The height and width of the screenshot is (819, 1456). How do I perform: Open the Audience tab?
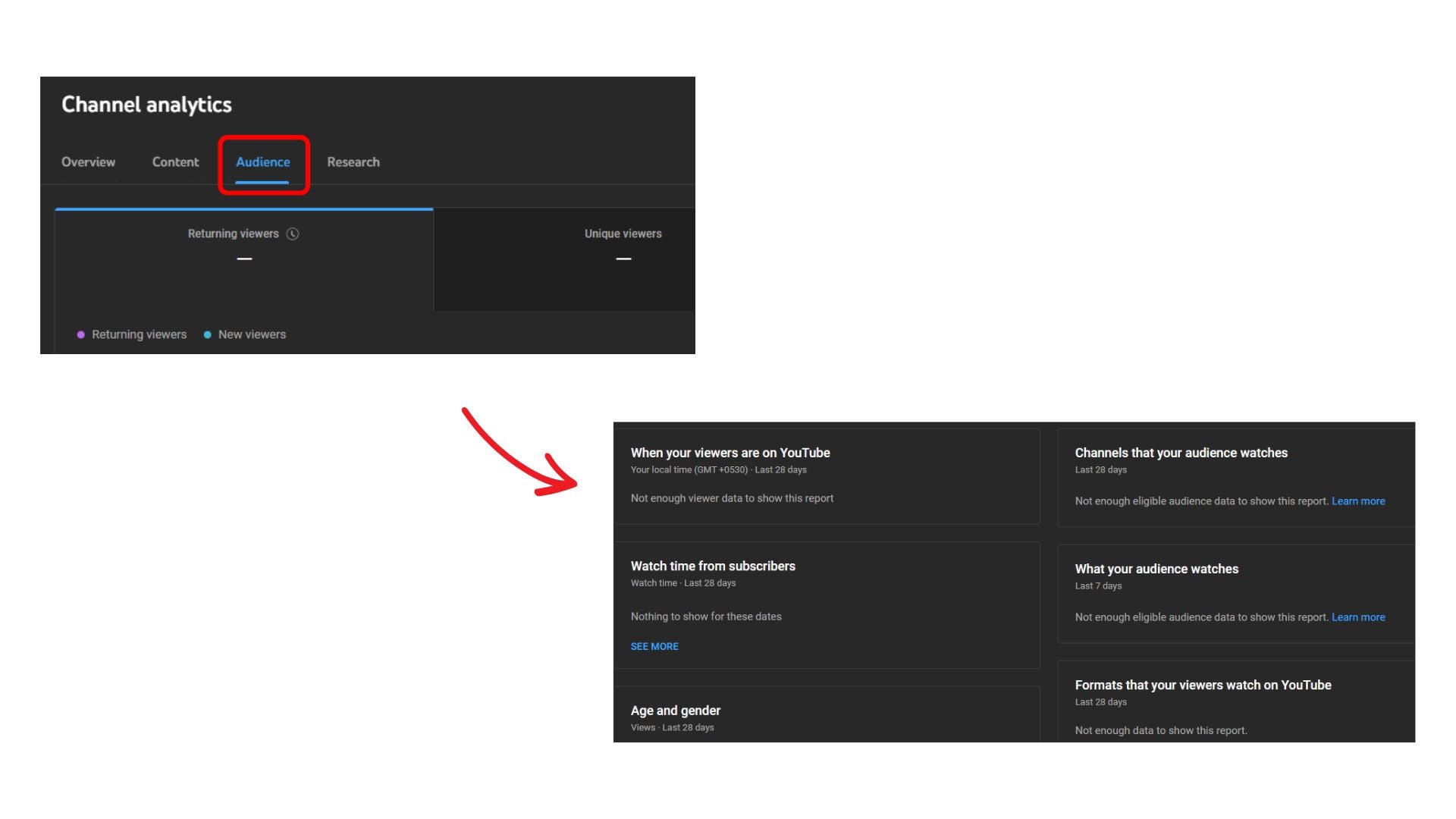263,162
